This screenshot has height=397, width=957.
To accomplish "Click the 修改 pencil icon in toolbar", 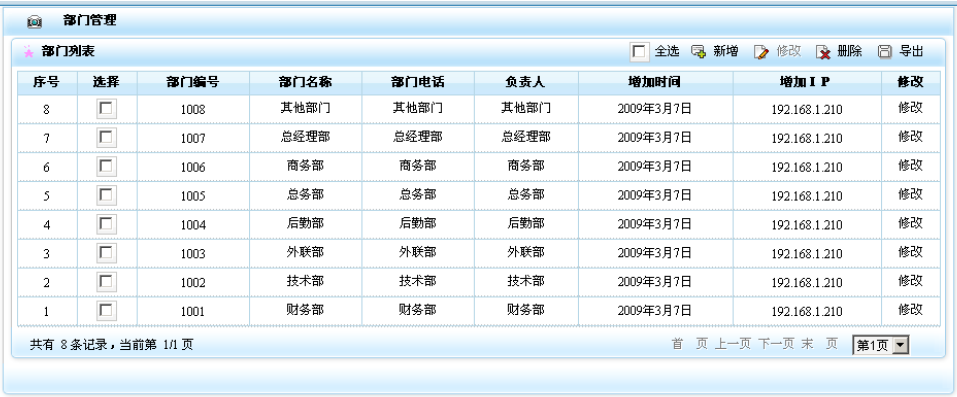I will 761,52.
